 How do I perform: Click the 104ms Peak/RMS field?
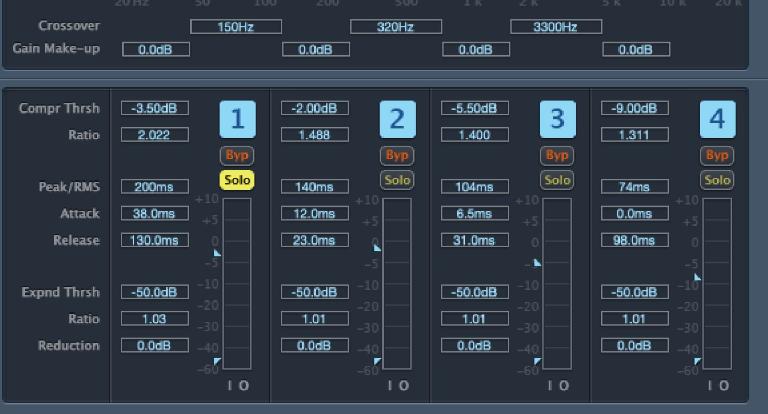click(475, 187)
